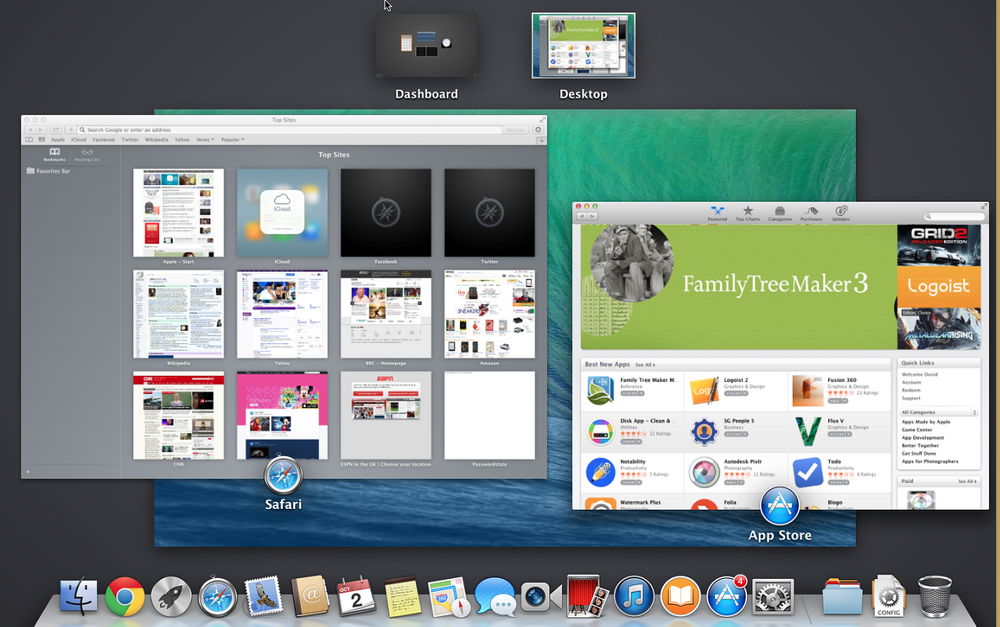Viewport: 1000px width, 627px height.
Task: Click the large App Store badge under its window
Action: click(780, 506)
